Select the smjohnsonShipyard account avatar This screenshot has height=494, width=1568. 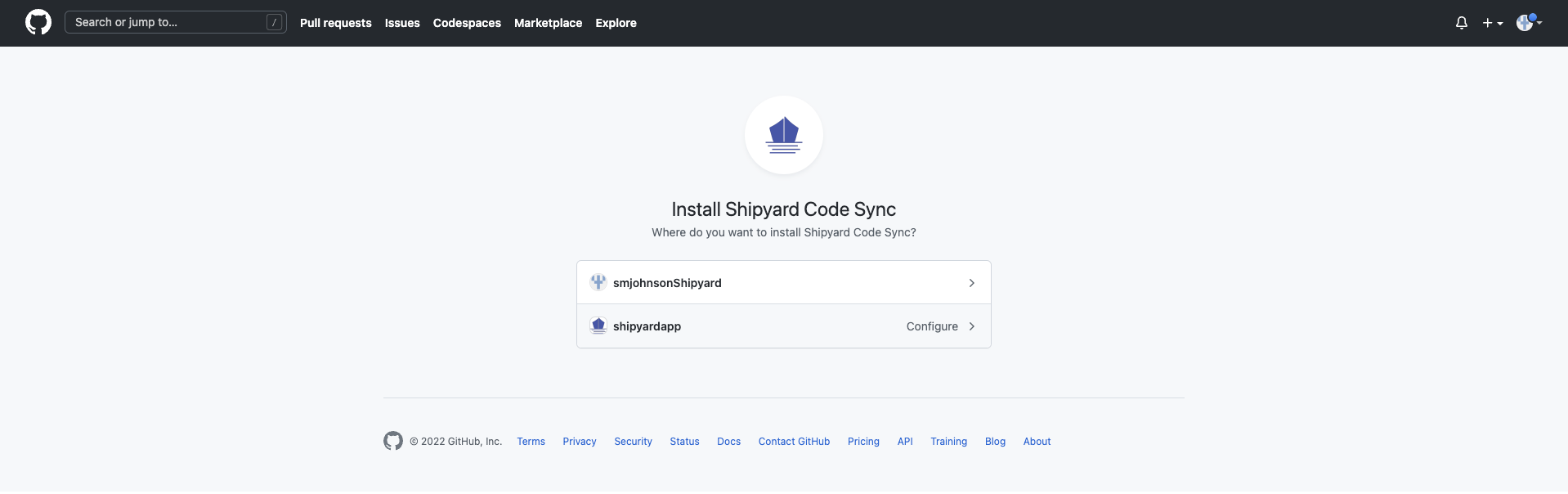598,282
